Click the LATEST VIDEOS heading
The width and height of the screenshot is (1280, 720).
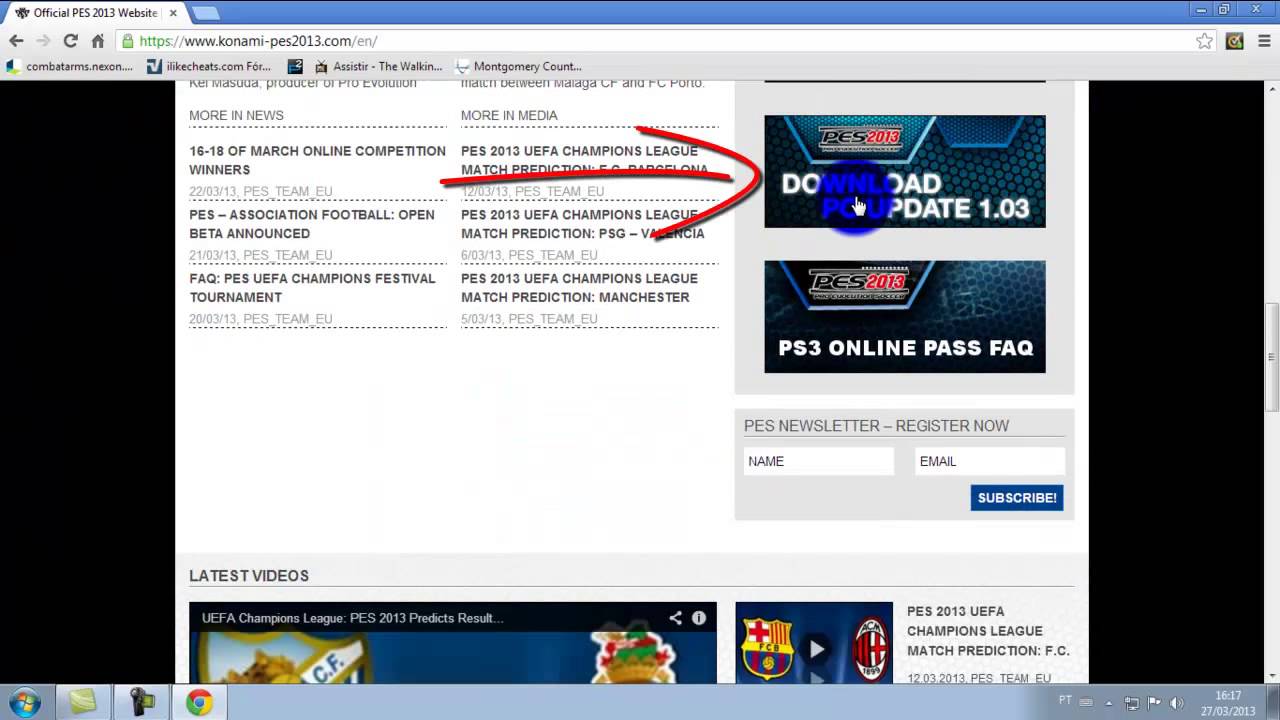[249, 576]
